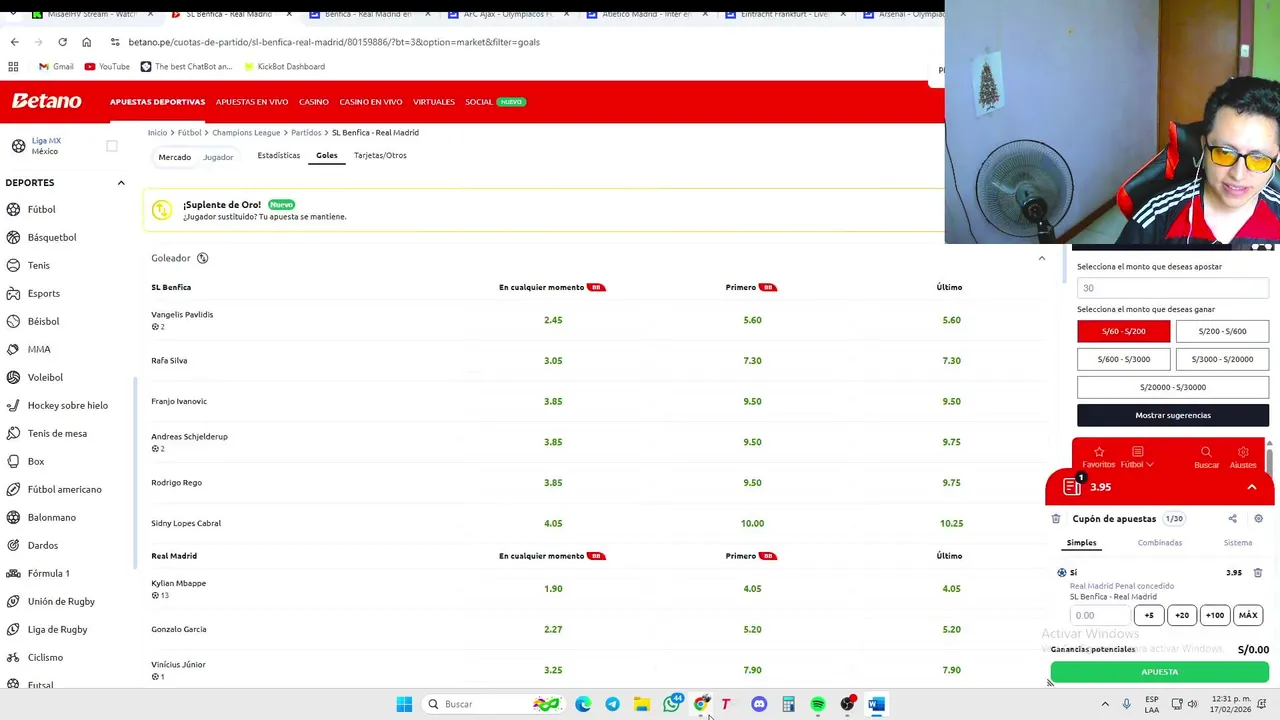Add +20 to the stake
This screenshot has width=1280, height=720.
coord(1182,615)
